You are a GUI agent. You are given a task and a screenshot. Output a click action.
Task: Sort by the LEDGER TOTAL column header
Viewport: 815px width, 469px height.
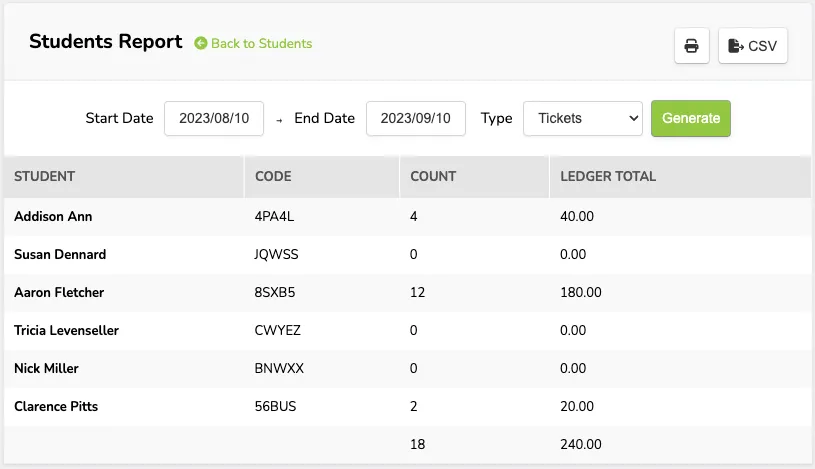tap(608, 176)
